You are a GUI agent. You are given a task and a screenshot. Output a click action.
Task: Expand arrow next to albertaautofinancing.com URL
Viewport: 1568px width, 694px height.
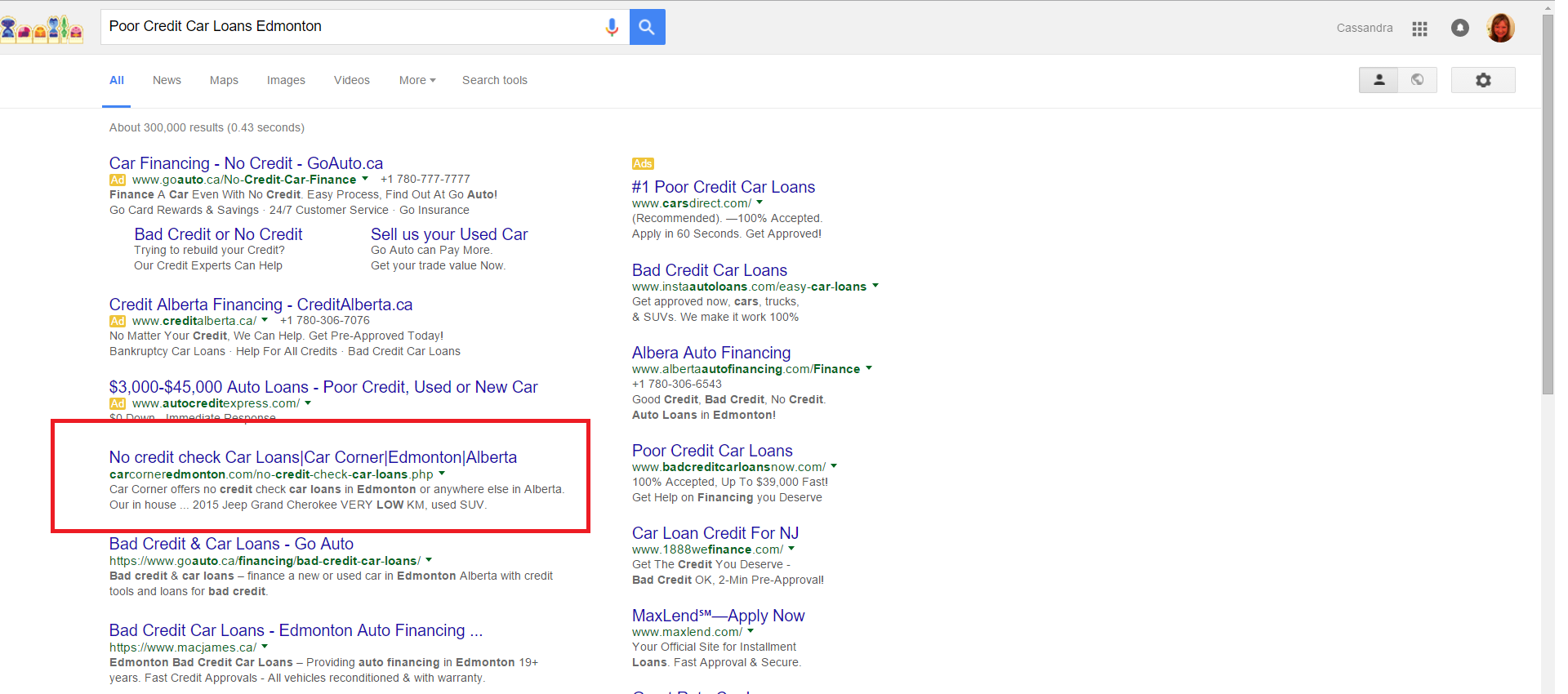tap(869, 368)
